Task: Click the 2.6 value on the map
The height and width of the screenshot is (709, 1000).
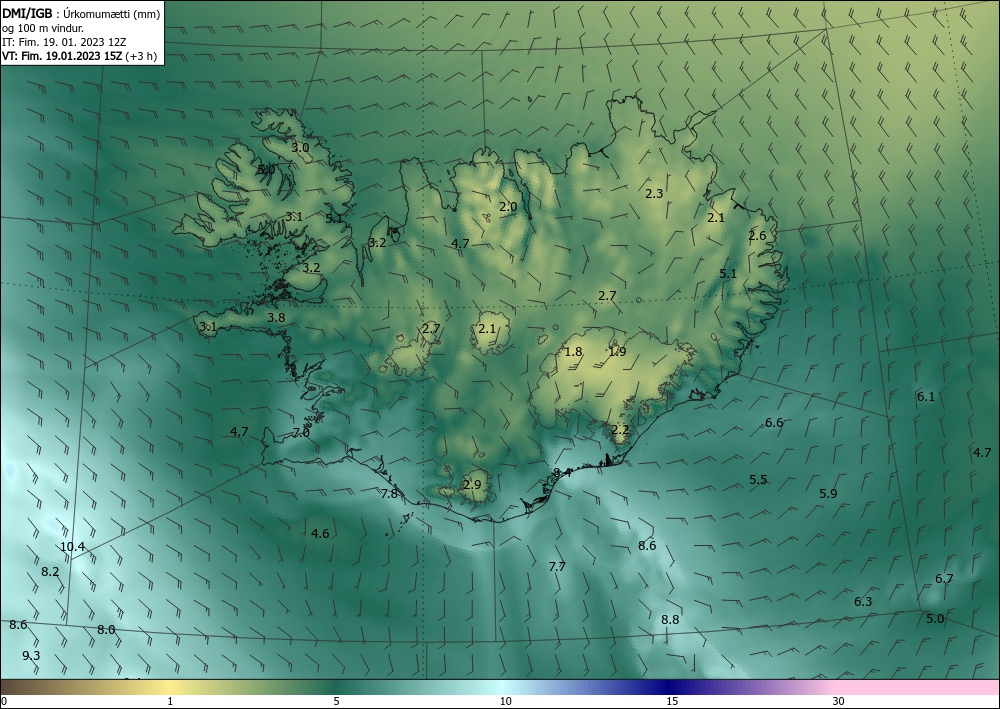Action: [757, 236]
